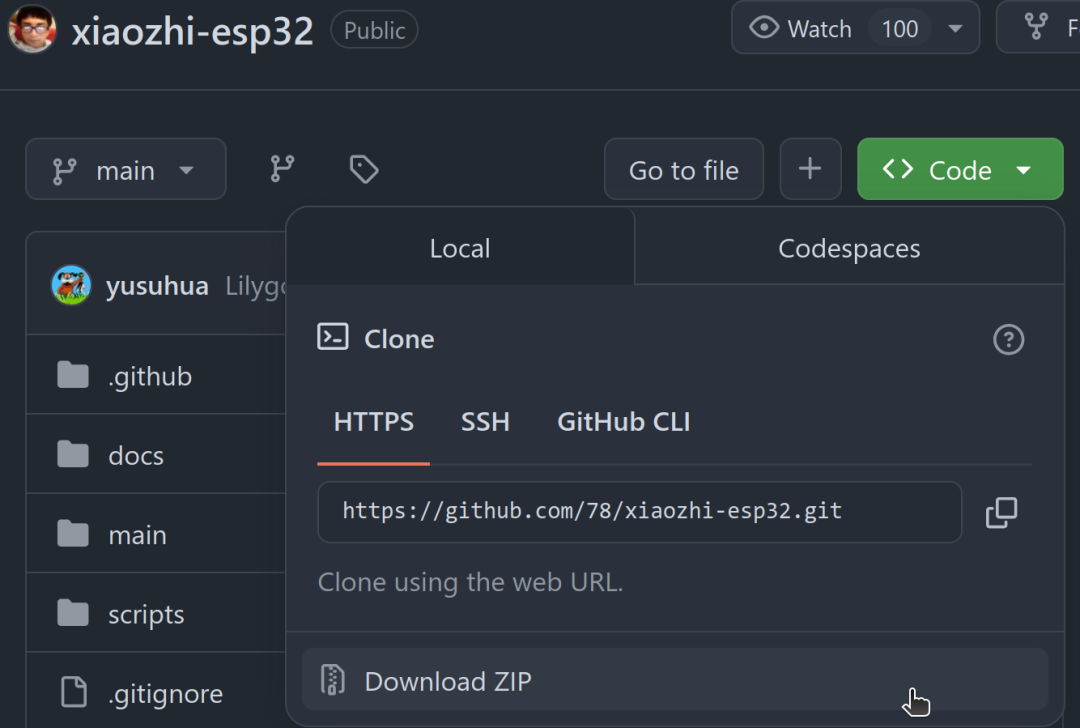Viewport: 1080px width, 728px height.
Task: Click the green Code button
Action: point(960,169)
